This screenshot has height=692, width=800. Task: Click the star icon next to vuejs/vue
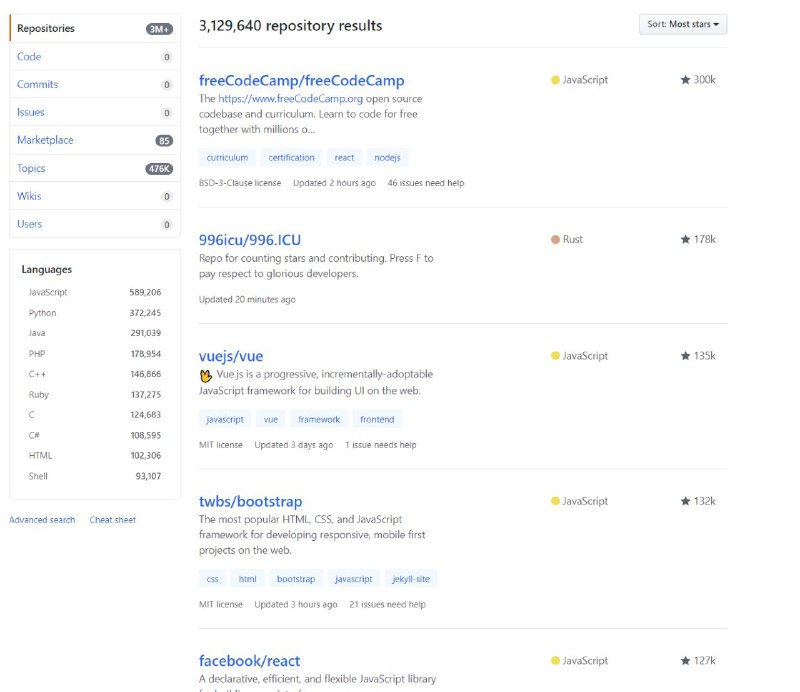pyautogui.click(x=686, y=356)
